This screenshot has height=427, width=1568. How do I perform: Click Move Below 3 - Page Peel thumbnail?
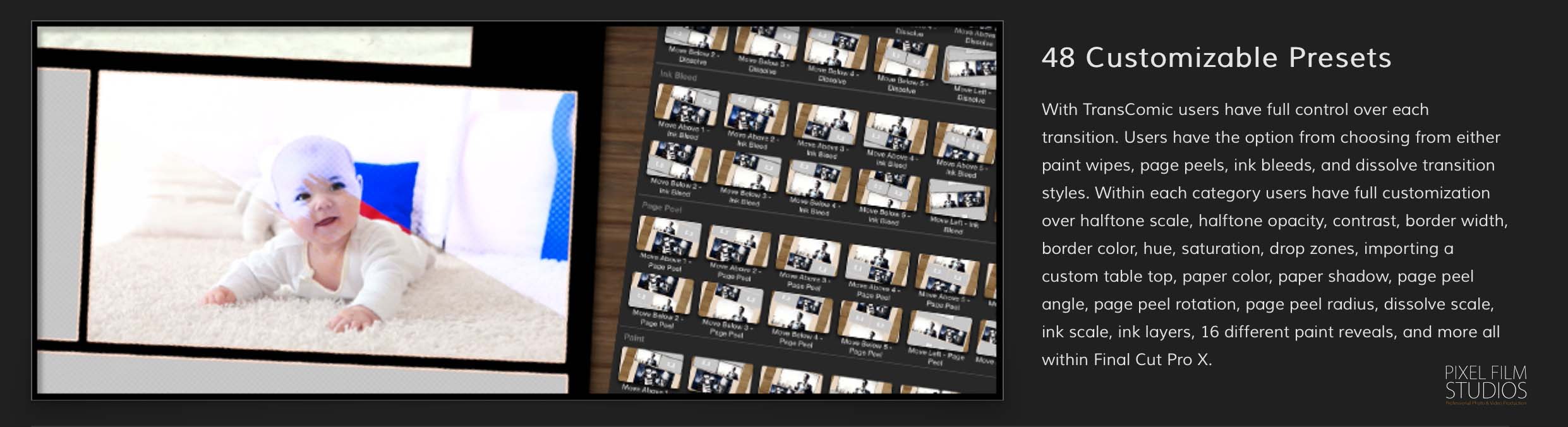(731, 301)
